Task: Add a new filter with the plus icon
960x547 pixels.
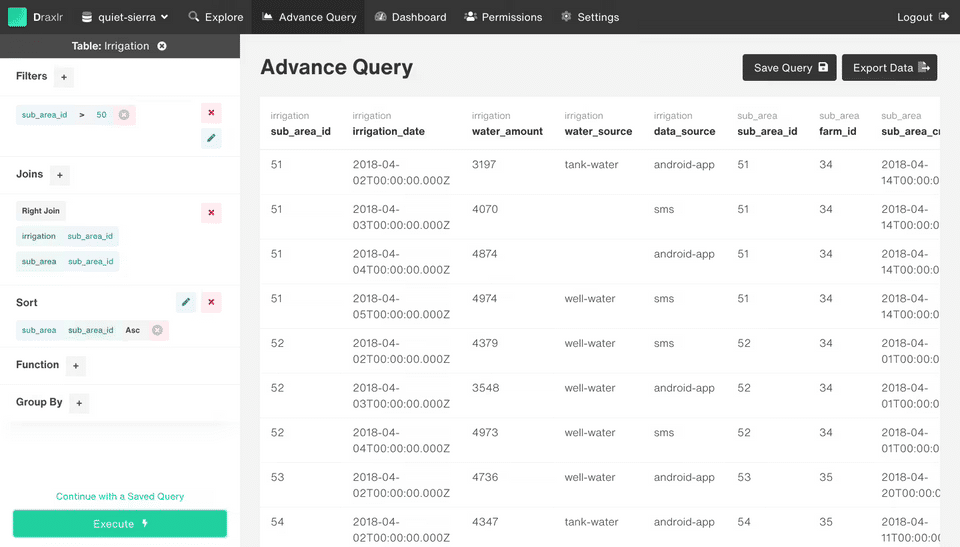Action: (64, 77)
